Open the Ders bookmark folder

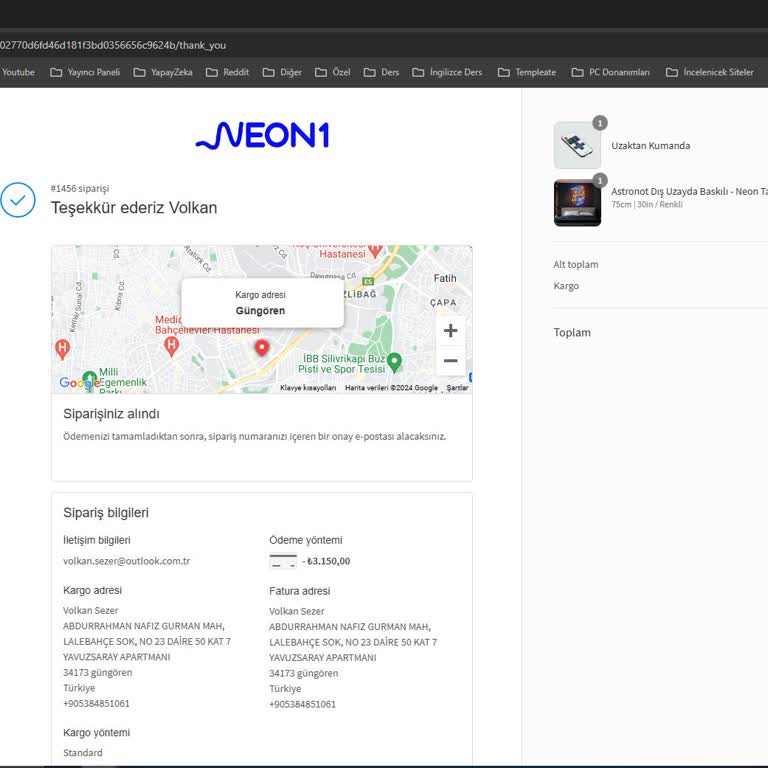pyautogui.click(x=381, y=72)
